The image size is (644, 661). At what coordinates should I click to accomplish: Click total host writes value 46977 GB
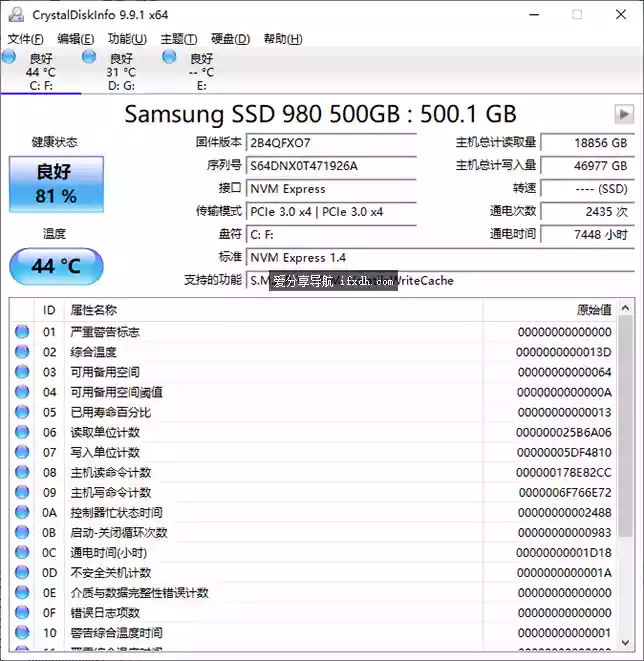coord(588,166)
